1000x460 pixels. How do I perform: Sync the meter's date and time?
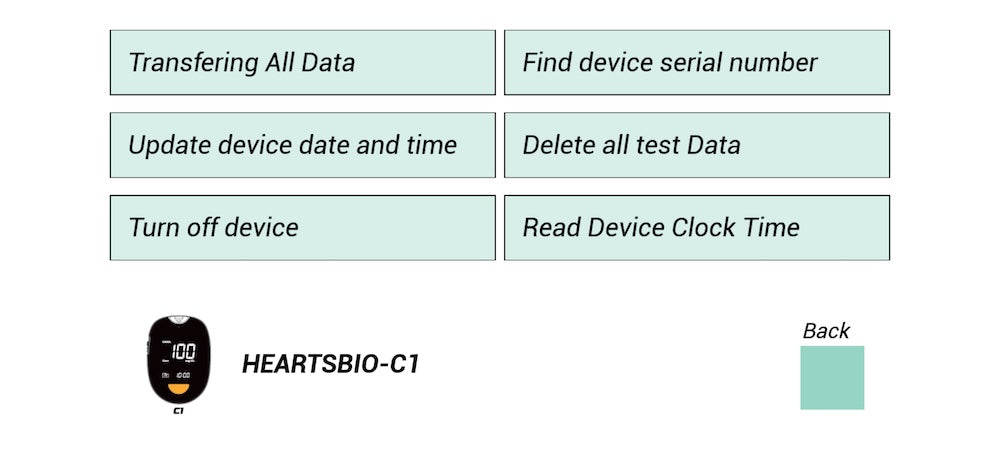[x=302, y=145]
